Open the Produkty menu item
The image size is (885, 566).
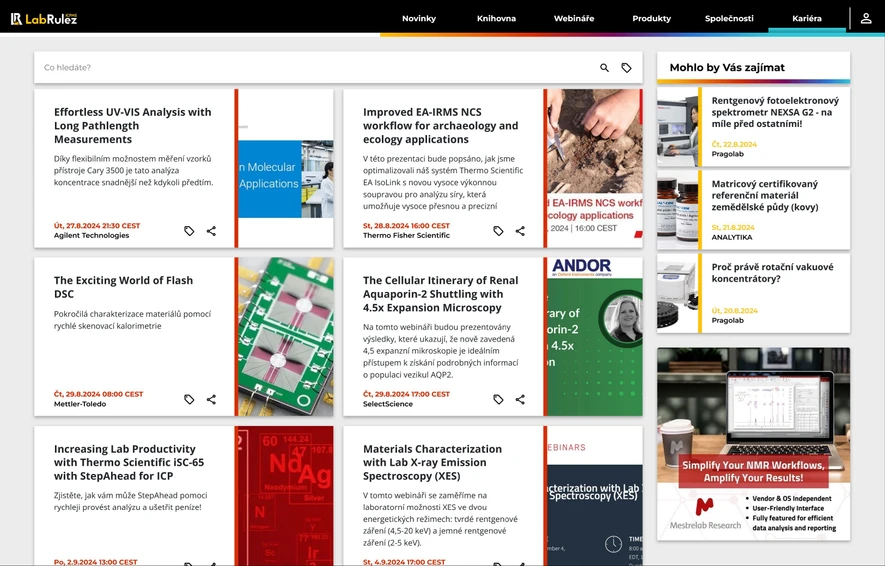[651, 19]
